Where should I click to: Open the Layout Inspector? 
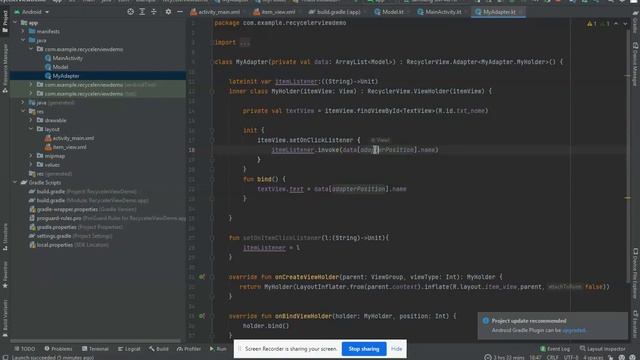tap(602, 349)
